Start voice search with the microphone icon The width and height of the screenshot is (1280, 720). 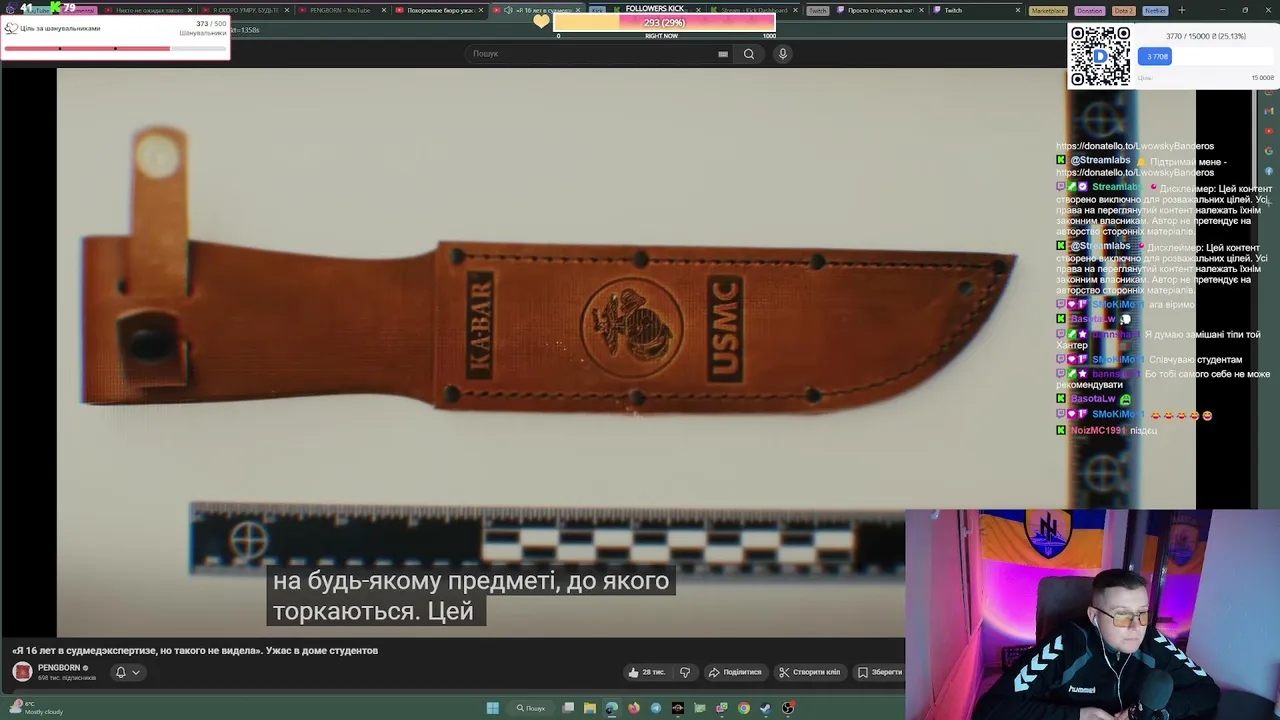pyautogui.click(x=783, y=54)
